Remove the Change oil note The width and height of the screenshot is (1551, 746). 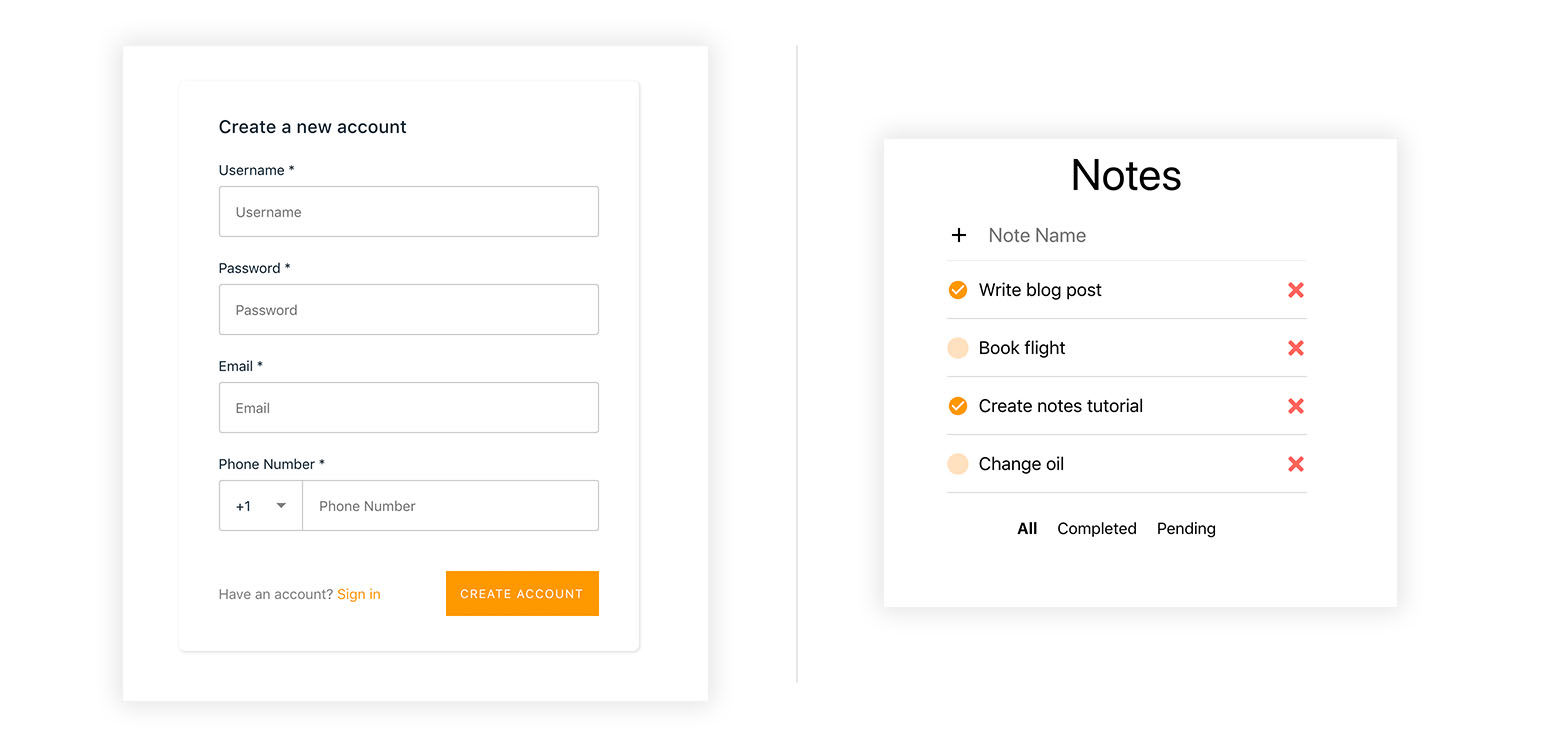point(1296,464)
